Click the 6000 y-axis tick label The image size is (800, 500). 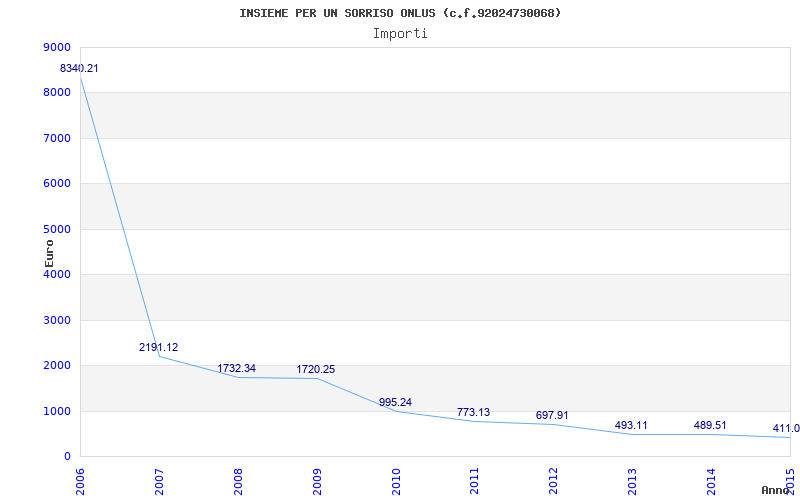point(55,184)
